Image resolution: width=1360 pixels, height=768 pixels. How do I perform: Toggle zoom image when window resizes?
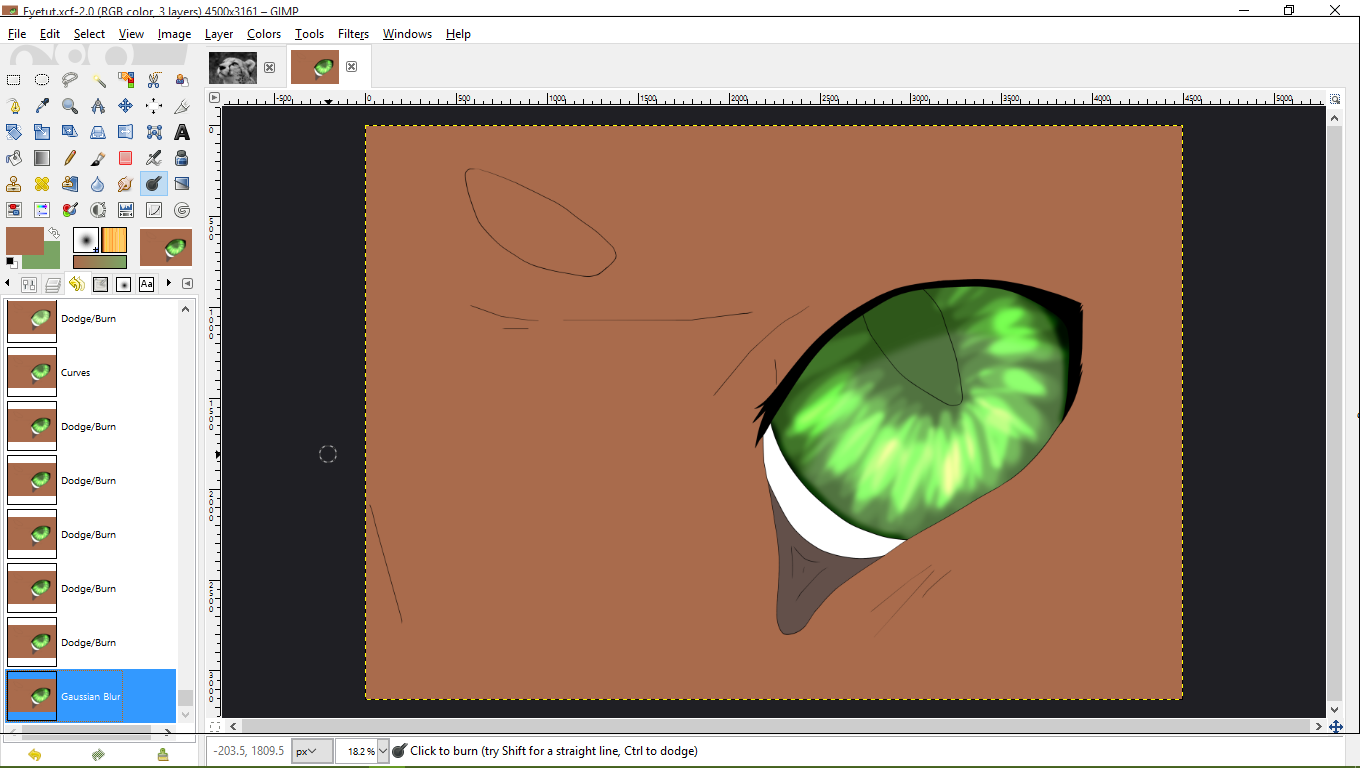pos(1335,98)
